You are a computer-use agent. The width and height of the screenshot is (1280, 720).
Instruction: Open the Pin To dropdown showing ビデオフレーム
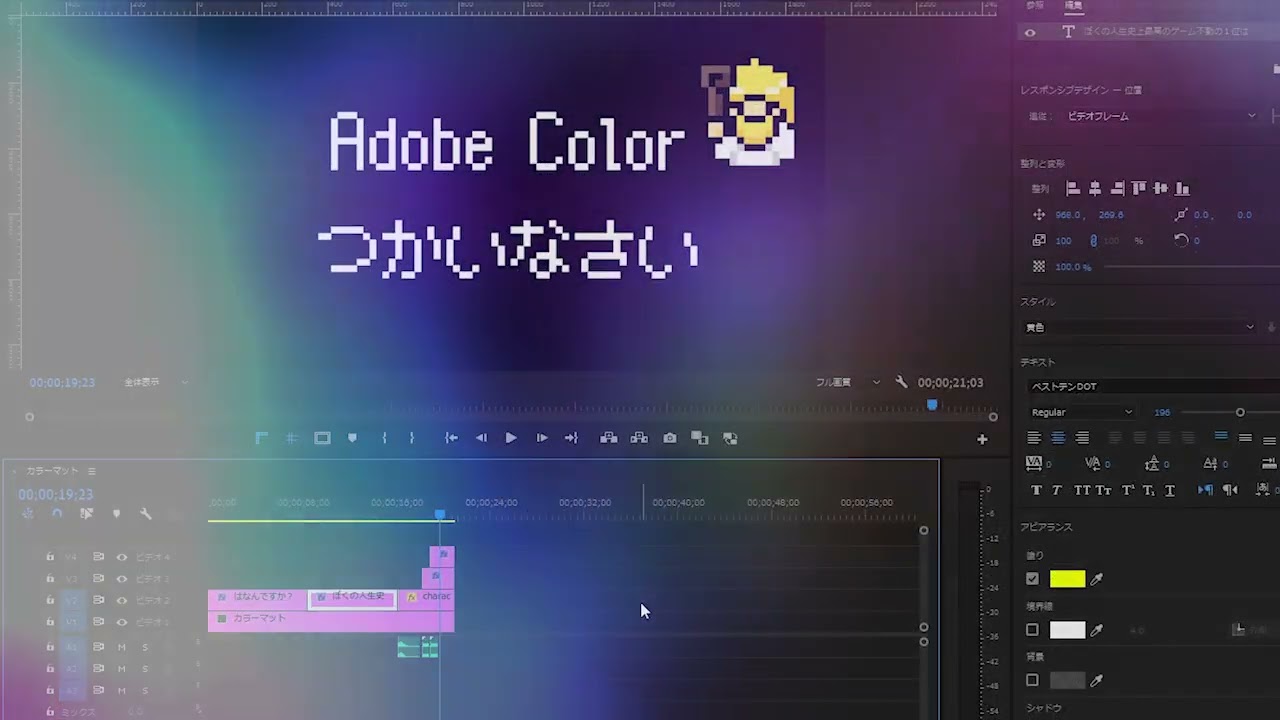[1160, 116]
